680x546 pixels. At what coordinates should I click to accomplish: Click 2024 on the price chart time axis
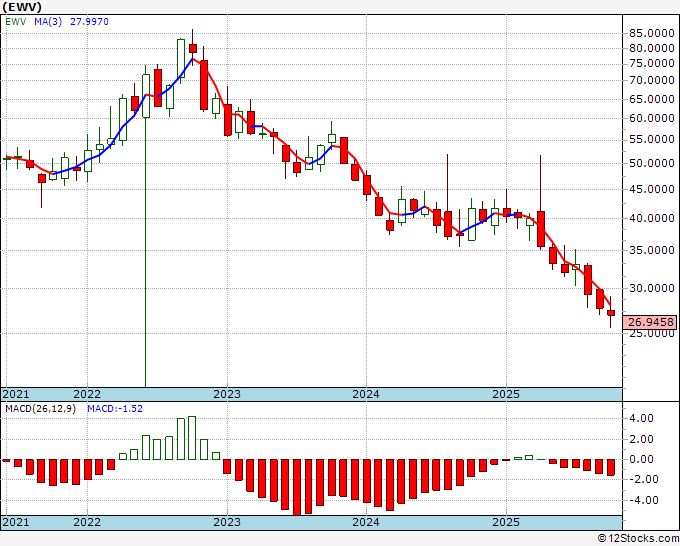[x=366, y=394]
